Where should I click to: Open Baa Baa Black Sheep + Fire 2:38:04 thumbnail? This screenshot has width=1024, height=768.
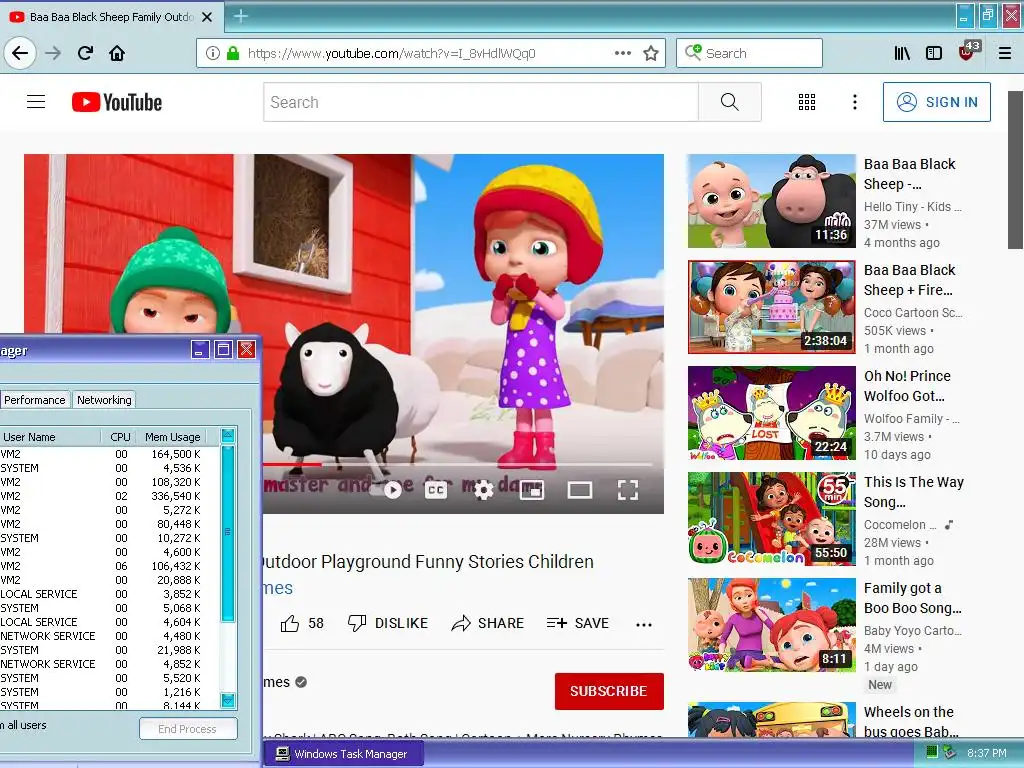click(771, 307)
